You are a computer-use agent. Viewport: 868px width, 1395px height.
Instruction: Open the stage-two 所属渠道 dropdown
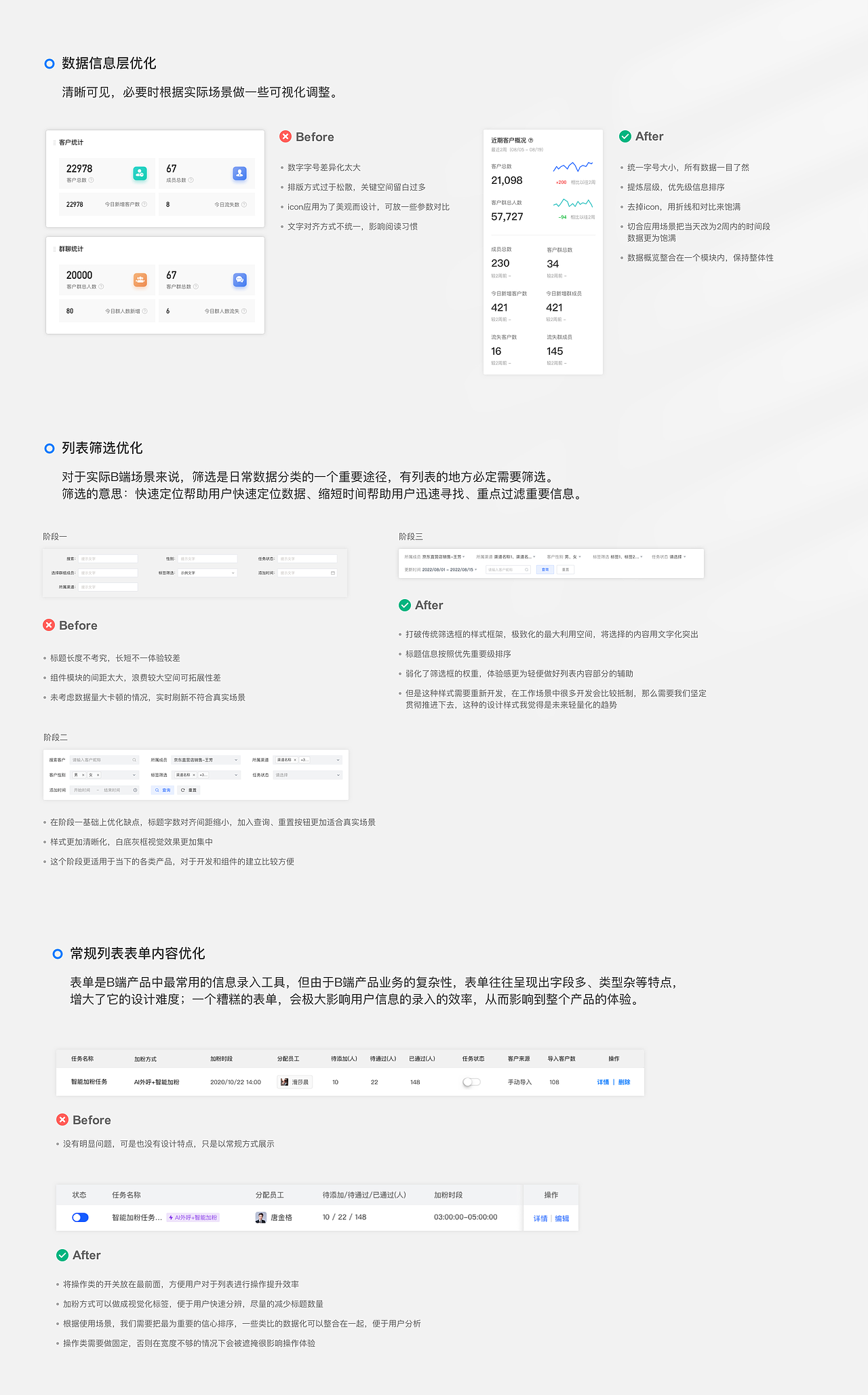307,760
